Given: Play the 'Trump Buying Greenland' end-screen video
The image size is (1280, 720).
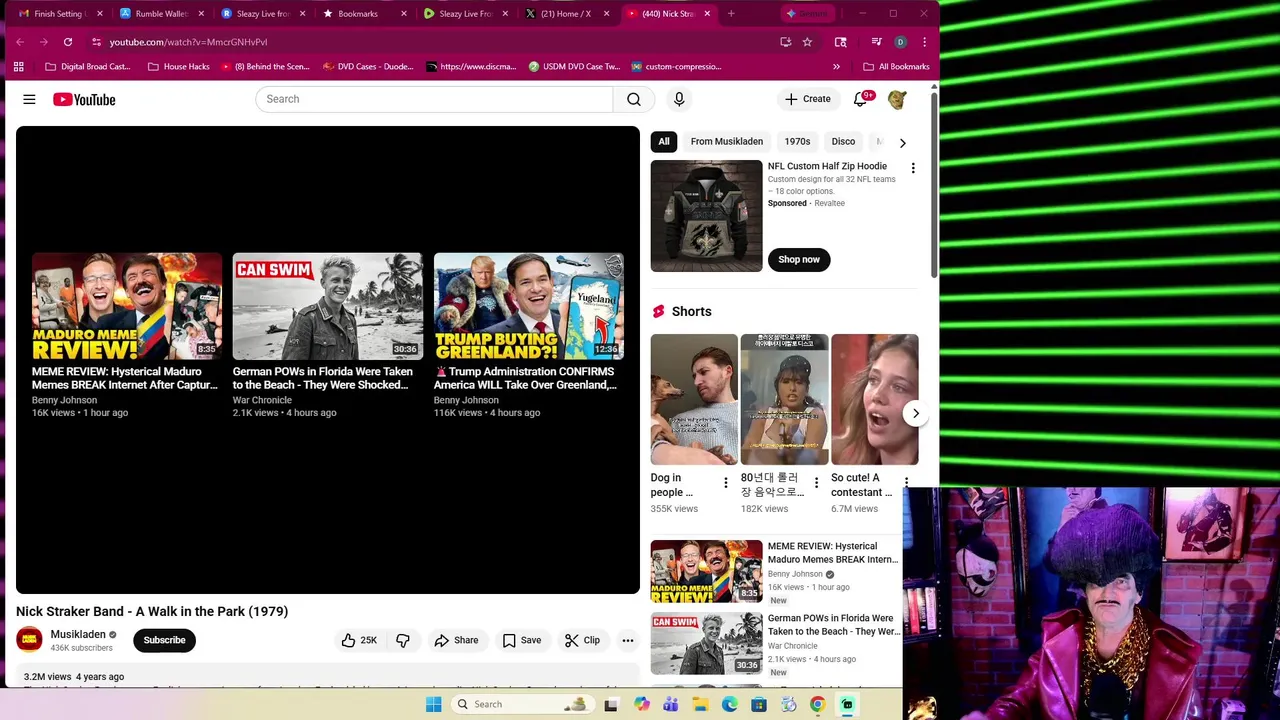Looking at the screenshot, I should coord(529,306).
